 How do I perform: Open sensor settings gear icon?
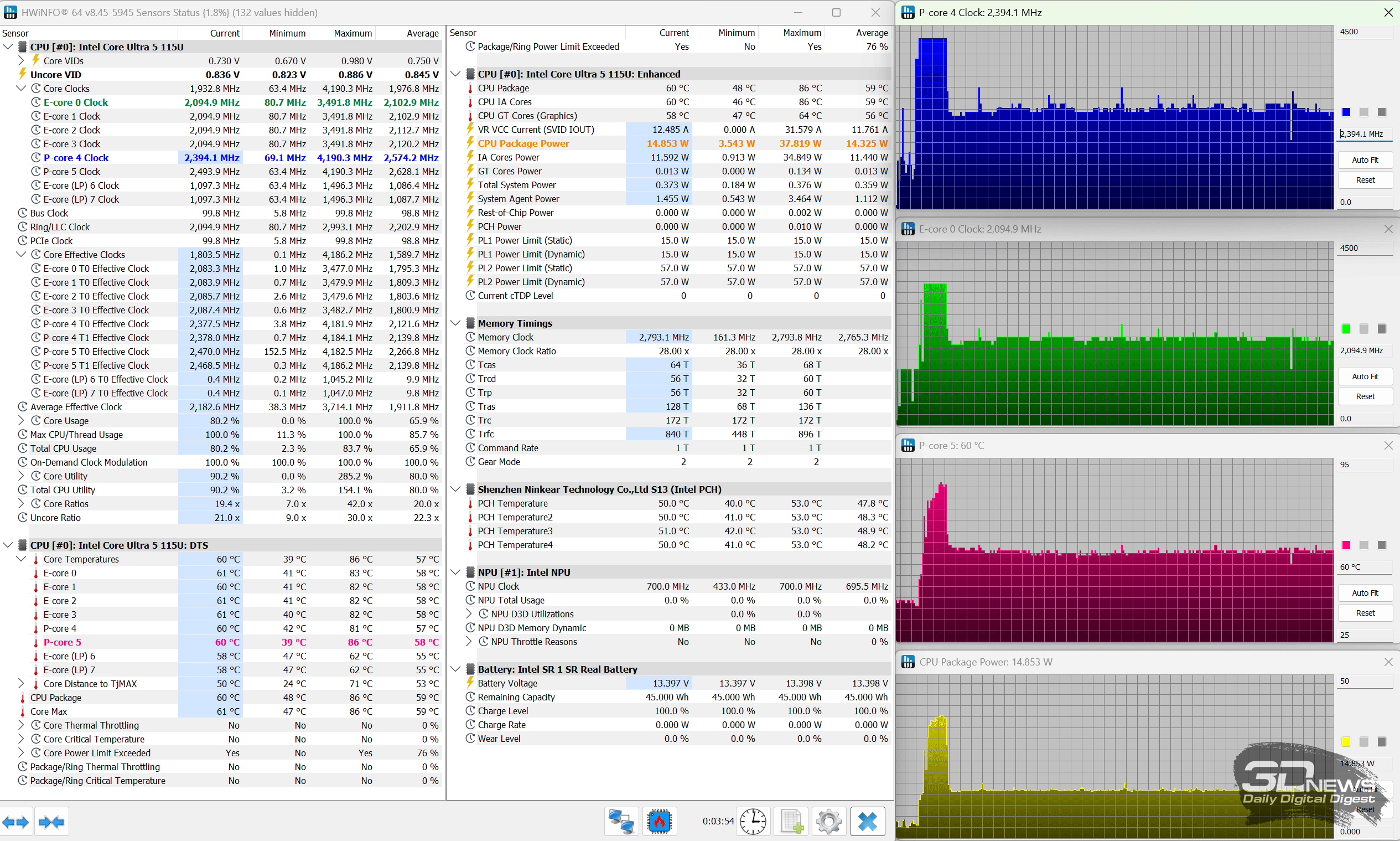click(828, 822)
